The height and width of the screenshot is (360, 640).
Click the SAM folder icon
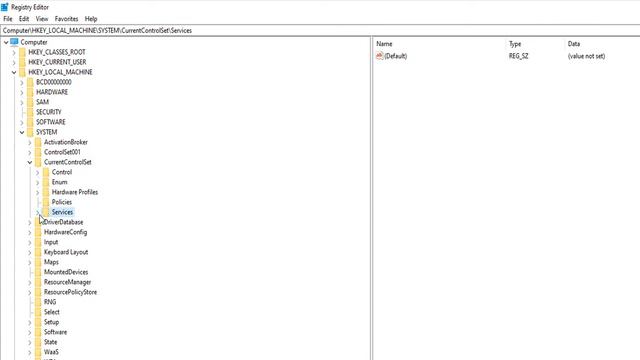pyautogui.click(x=30, y=102)
